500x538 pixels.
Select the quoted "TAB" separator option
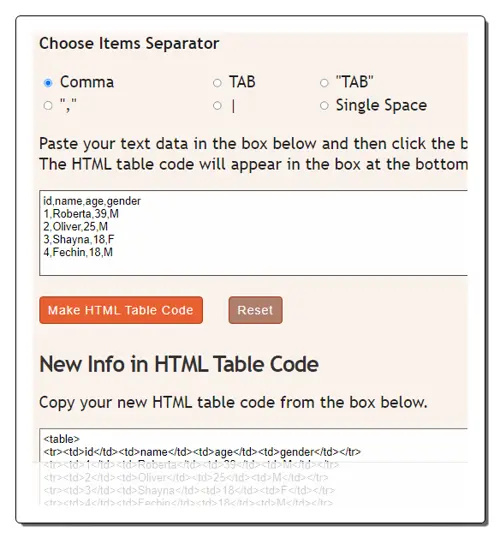(324, 83)
